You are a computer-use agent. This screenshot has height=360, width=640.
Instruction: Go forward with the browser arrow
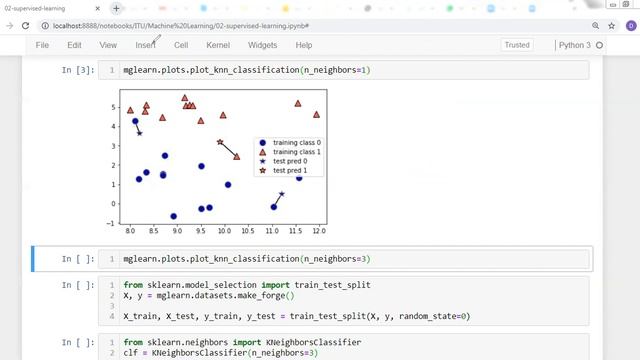9,26
